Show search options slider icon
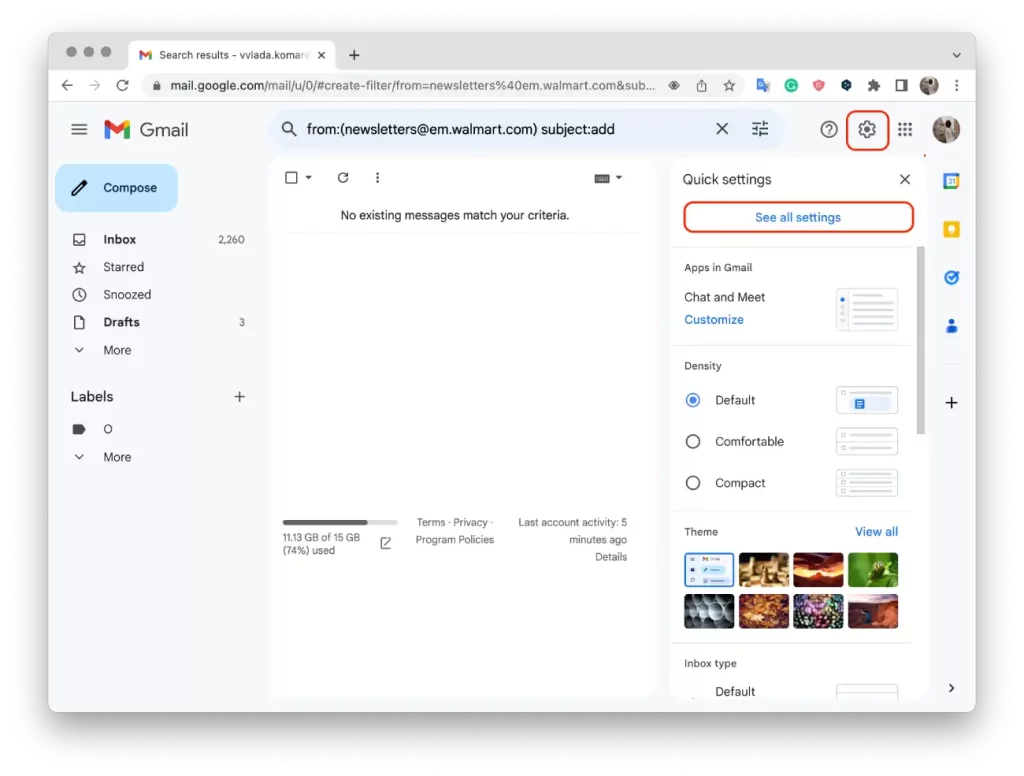1024x776 pixels. tap(760, 129)
